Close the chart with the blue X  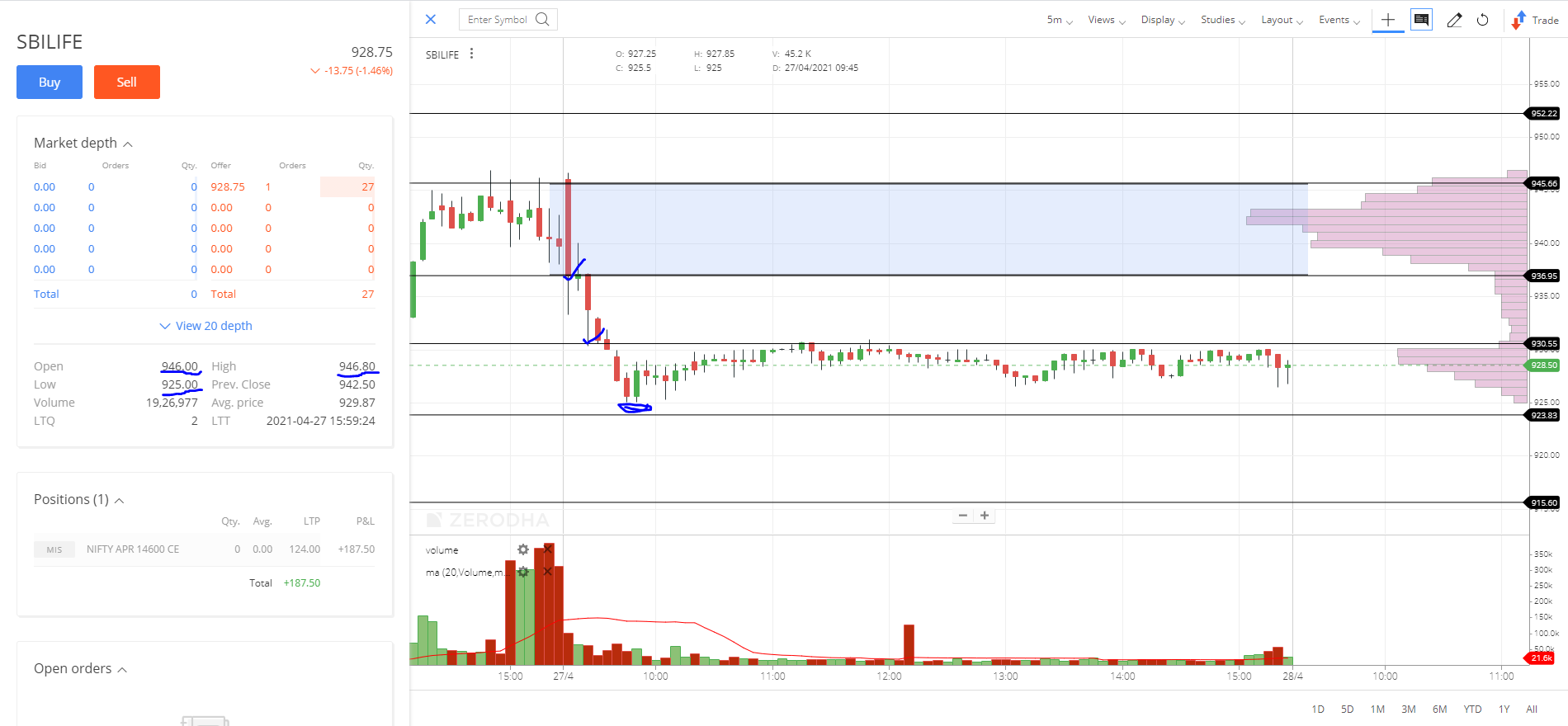coord(430,19)
